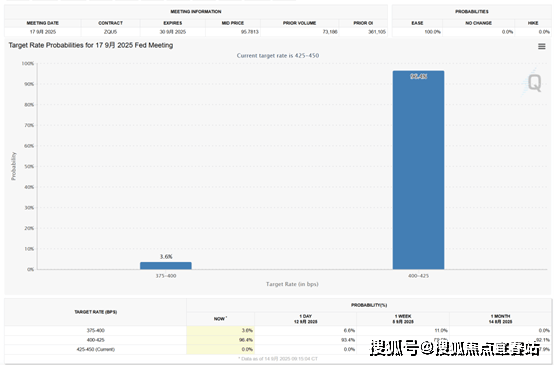
Task: Click the EASE probability header
Action: click(417, 23)
